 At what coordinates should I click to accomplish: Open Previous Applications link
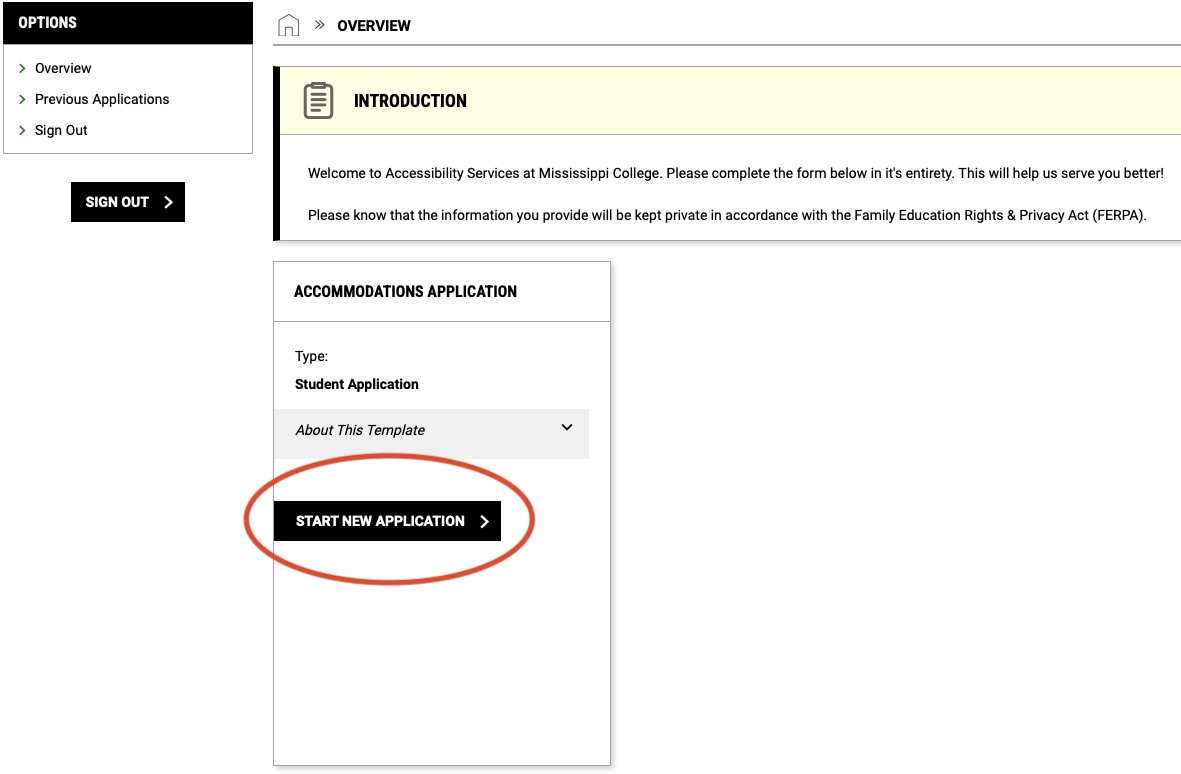[102, 99]
